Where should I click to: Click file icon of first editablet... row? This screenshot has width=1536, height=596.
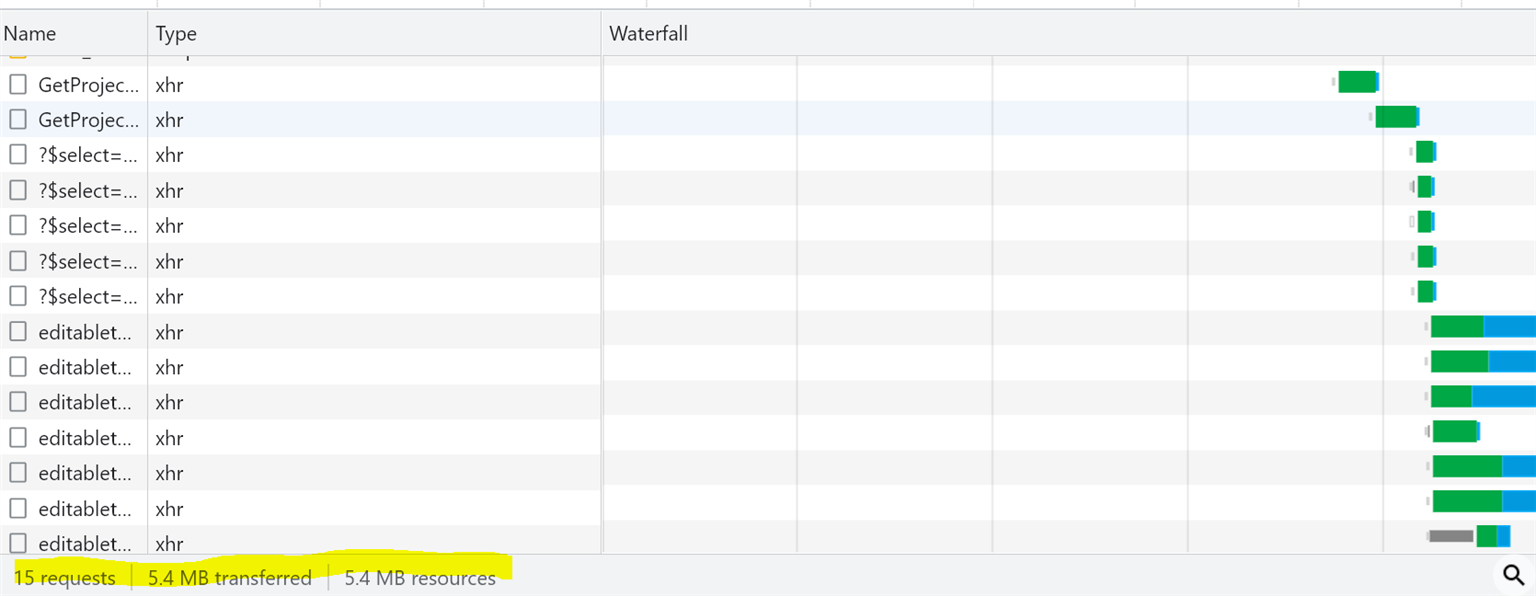pyautogui.click(x=18, y=331)
